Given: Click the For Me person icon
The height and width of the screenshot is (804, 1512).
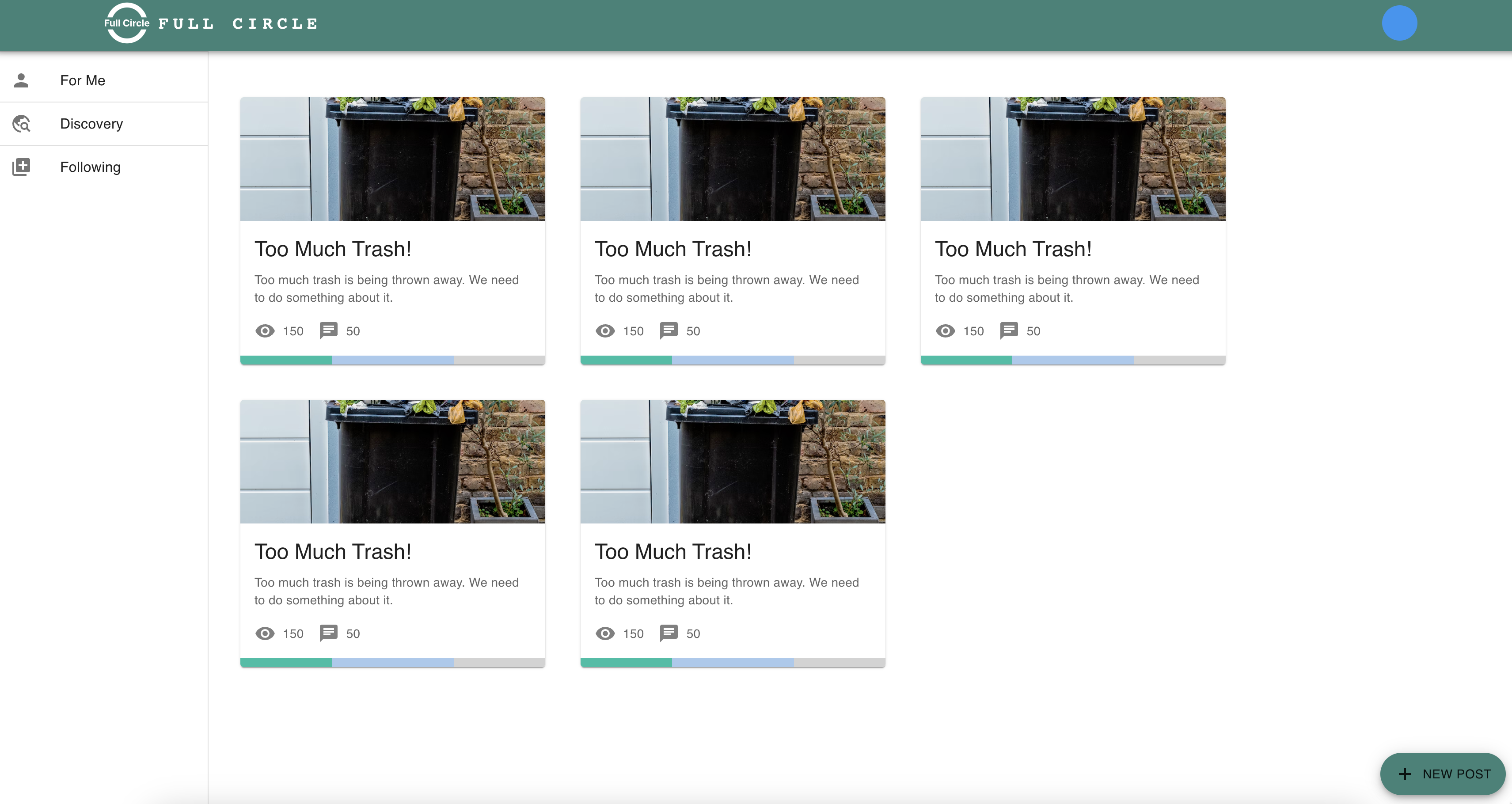Looking at the screenshot, I should point(21,80).
